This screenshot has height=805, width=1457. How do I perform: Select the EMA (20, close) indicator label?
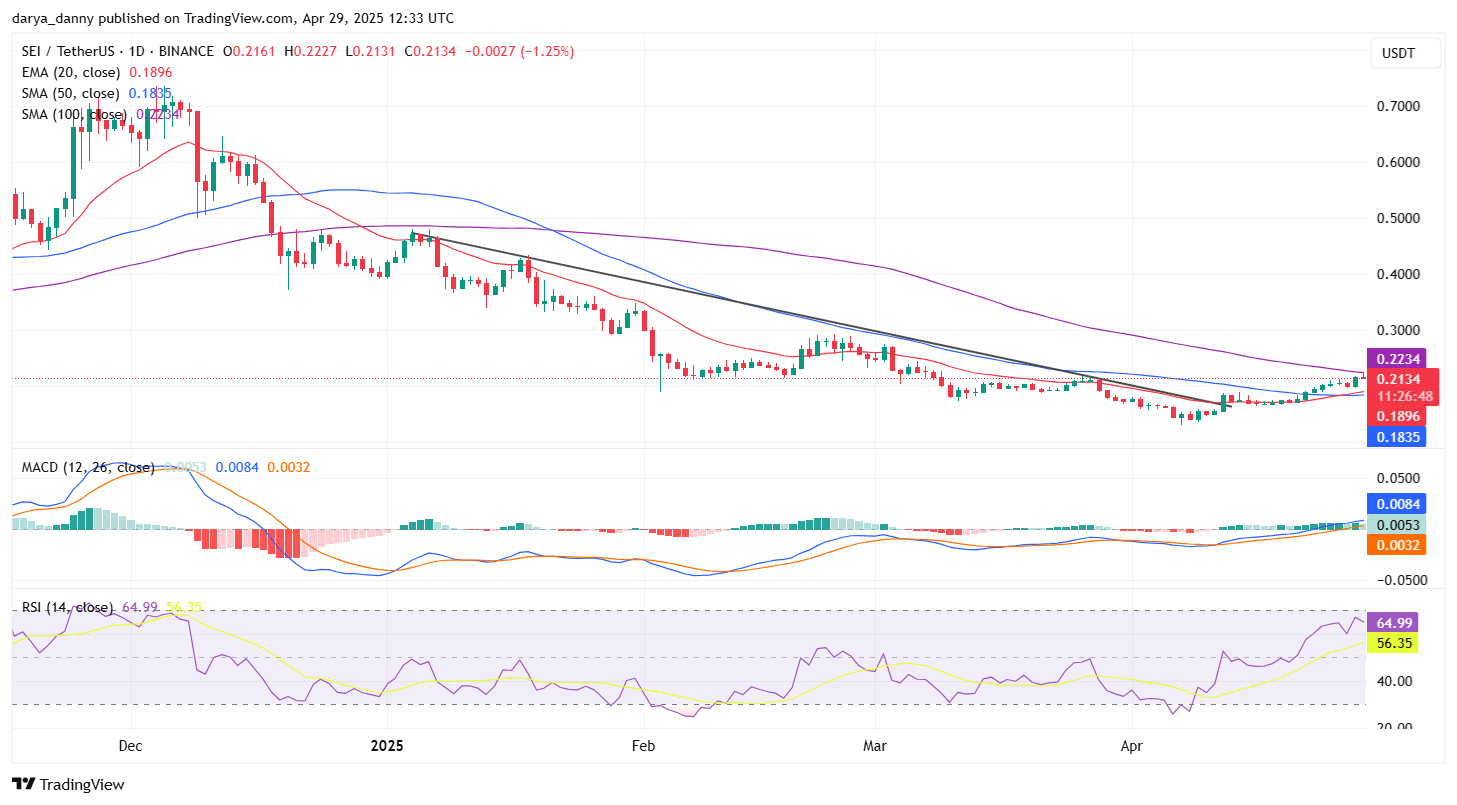coord(70,72)
